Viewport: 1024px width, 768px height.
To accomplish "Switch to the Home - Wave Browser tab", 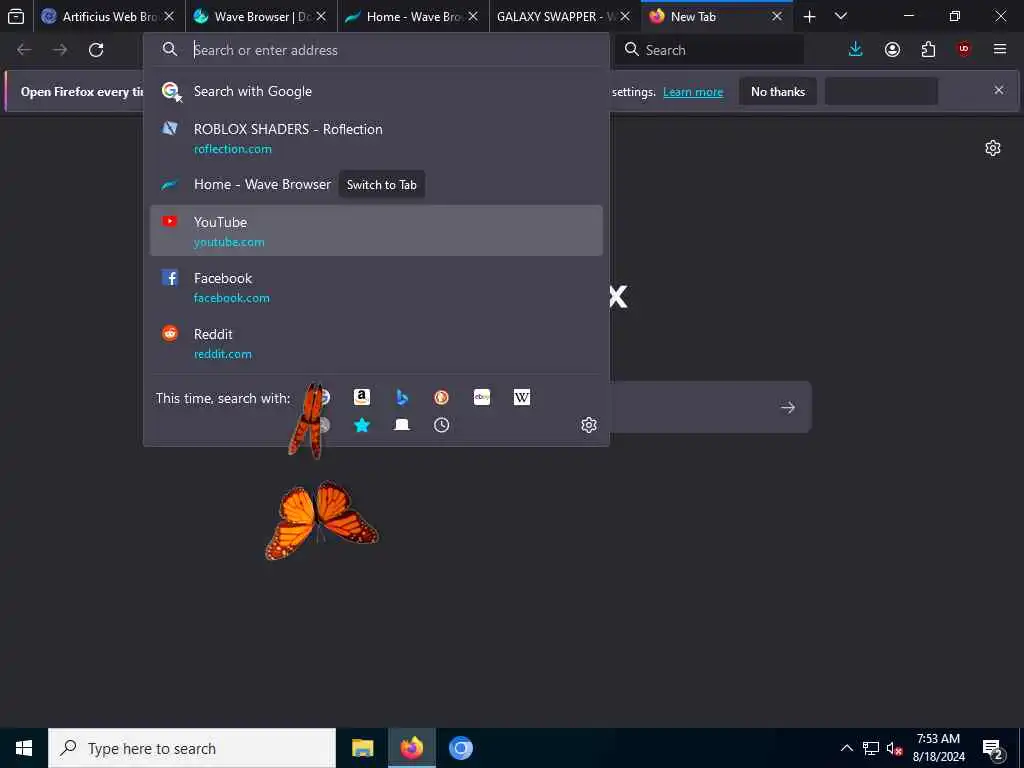I will [x=413, y=16].
